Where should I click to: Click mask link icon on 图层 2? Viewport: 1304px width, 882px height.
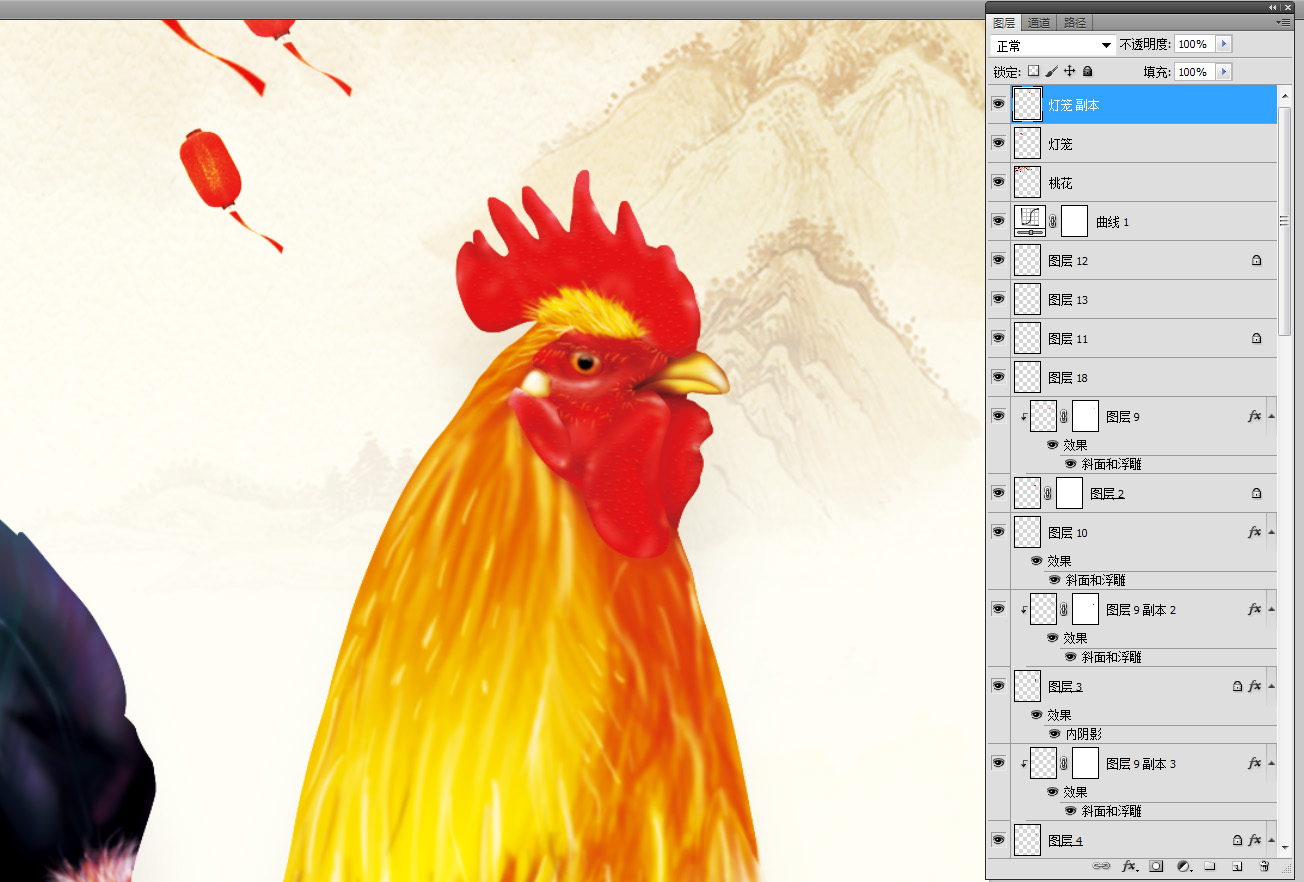pos(1048,493)
